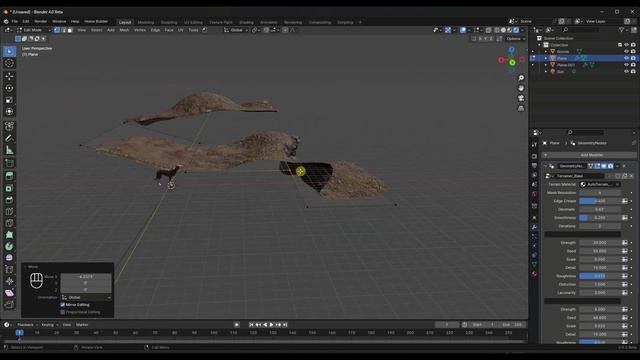The width and height of the screenshot is (640, 360).
Task: Expand the Sun object in outliner
Action: coord(546,71)
